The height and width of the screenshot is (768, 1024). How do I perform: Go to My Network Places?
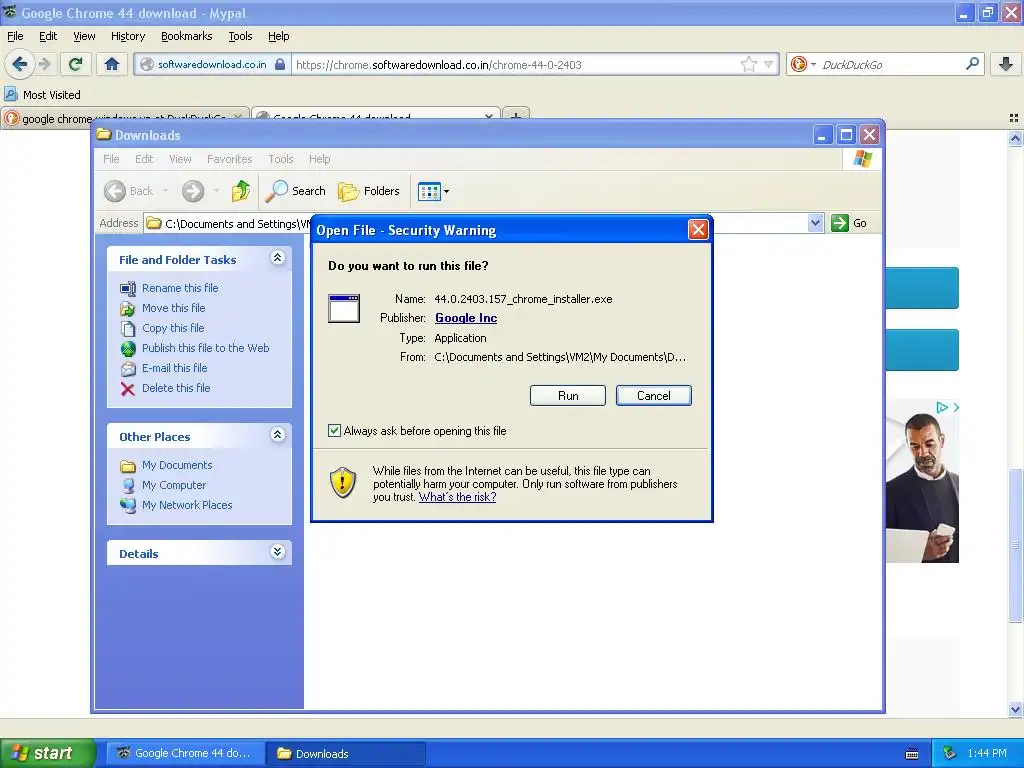click(x=187, y=505)
